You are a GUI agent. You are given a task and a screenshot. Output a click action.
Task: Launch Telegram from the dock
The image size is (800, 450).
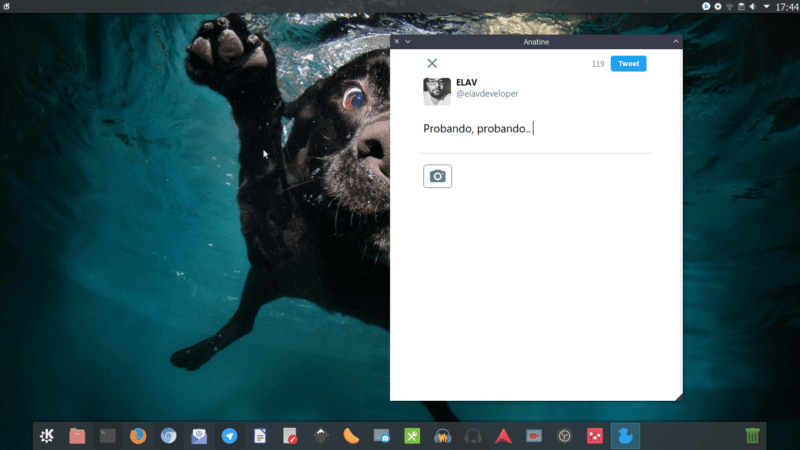pos(230,436)
